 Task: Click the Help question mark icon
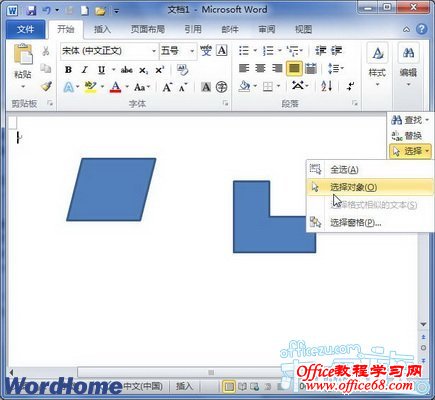pos(422,29)
